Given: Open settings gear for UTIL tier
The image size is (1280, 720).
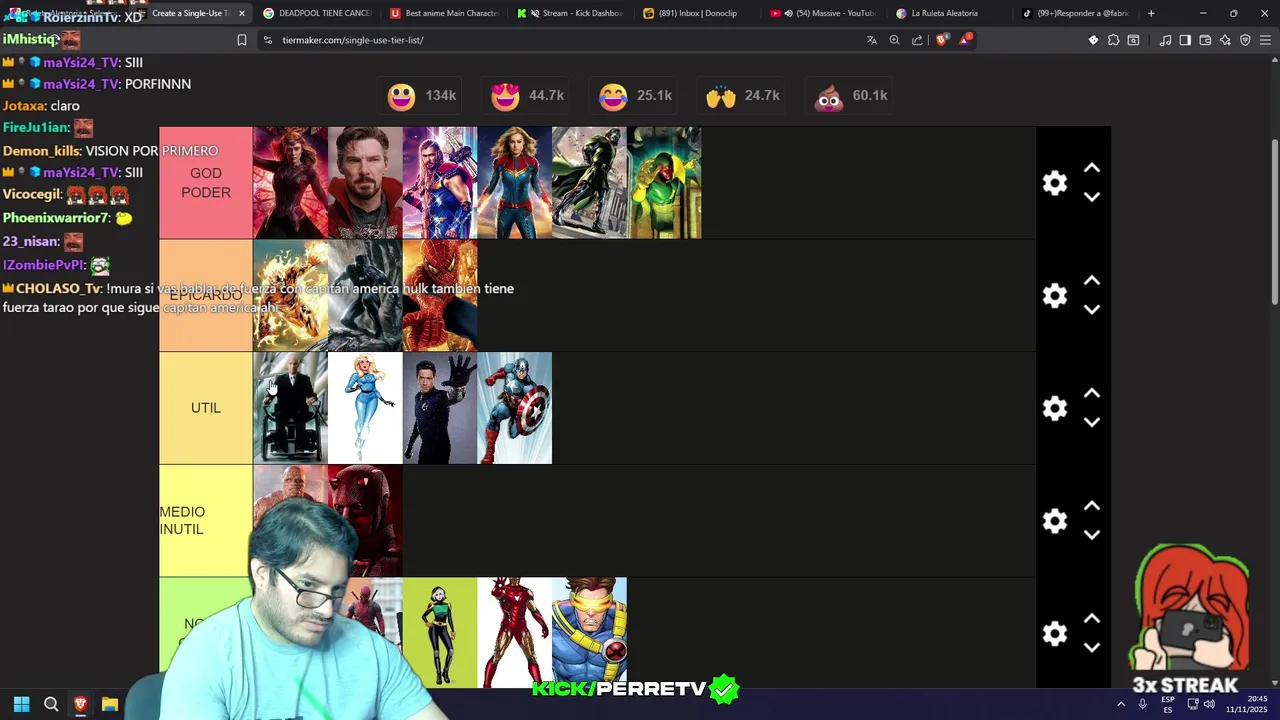Looking at the screenshot, I should coord(1055,408).
